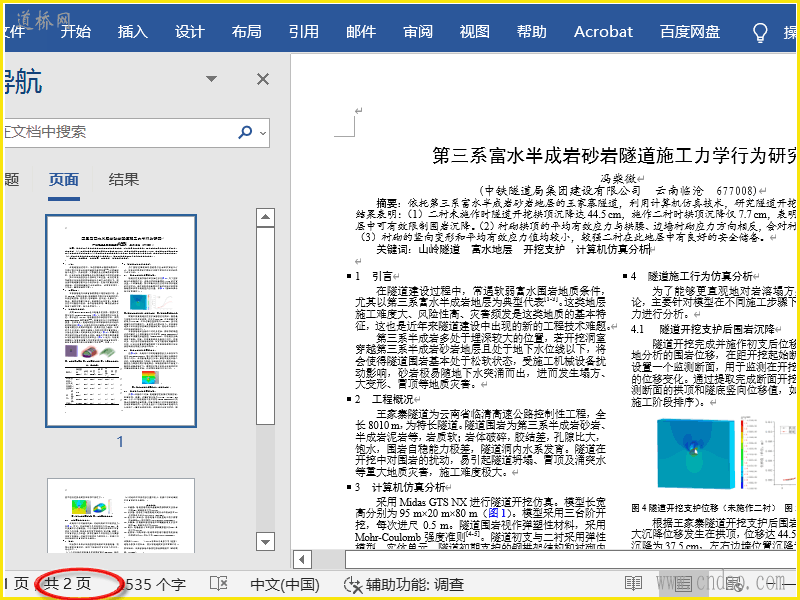Click the document title 第三系富水半成岩砂岩隧道施工力学行为研究
Image resolution: width=800 pixels, height=600 pixels.
coord(615,155)
